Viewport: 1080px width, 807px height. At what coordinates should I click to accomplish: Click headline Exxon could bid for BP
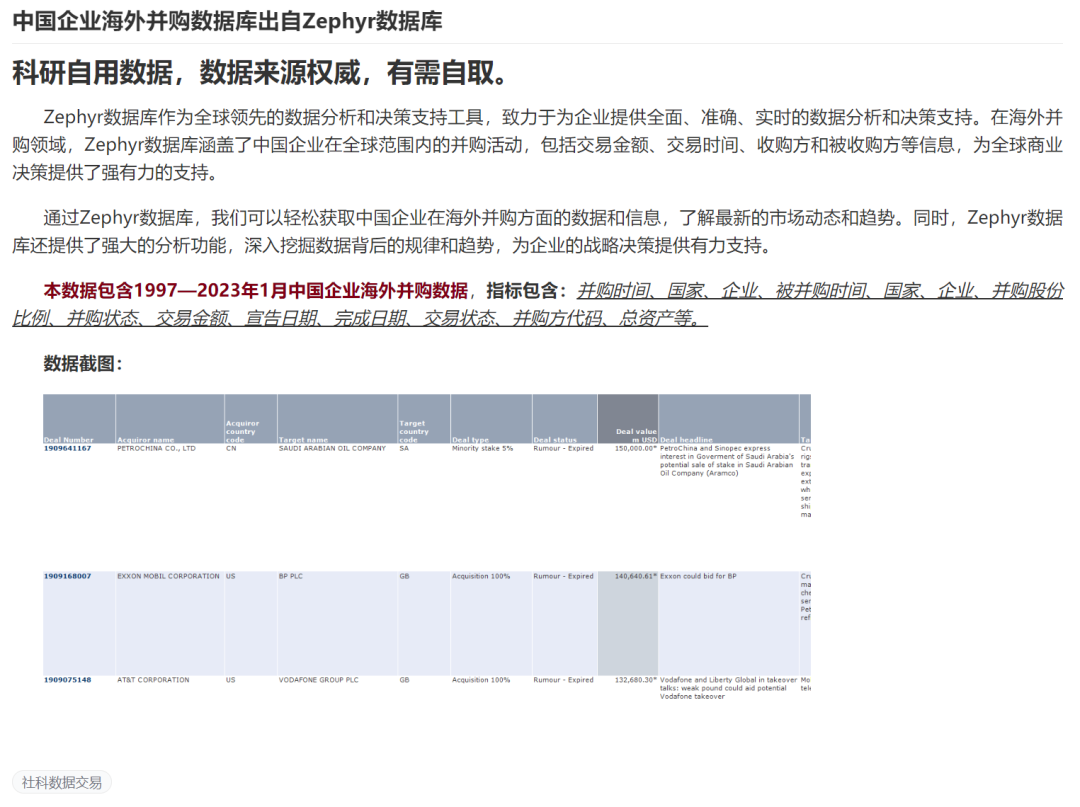coord(698,576)
